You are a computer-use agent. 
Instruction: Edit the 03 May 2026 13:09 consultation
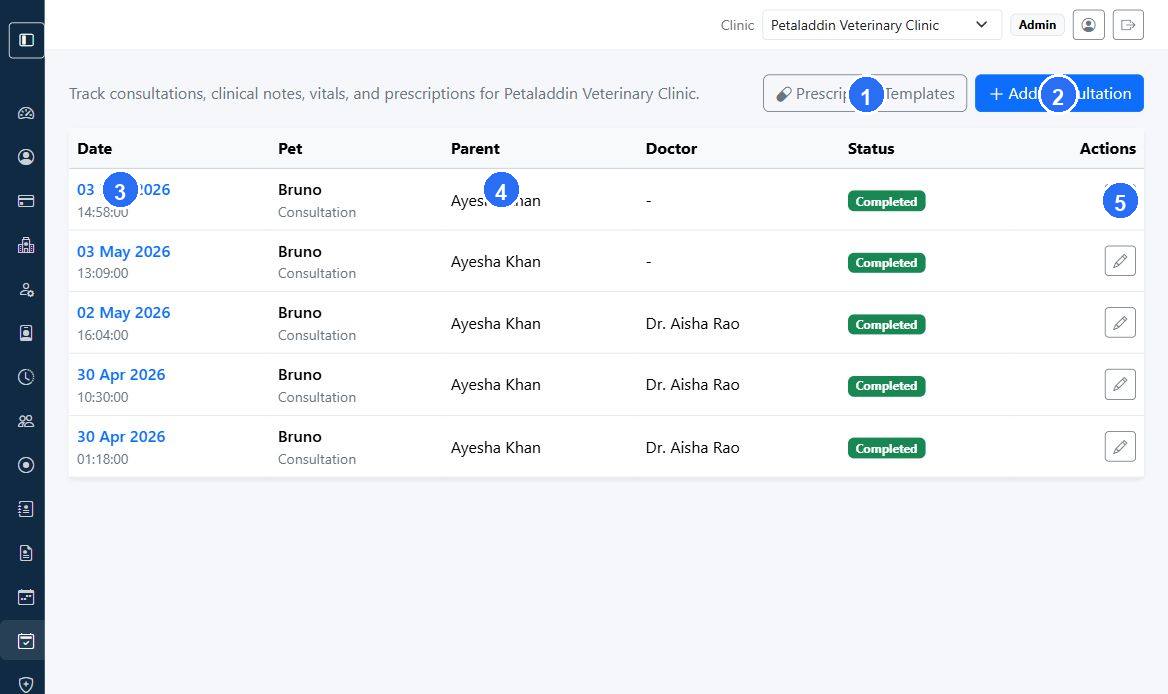pyautogui.click(x=1120, y=261)
